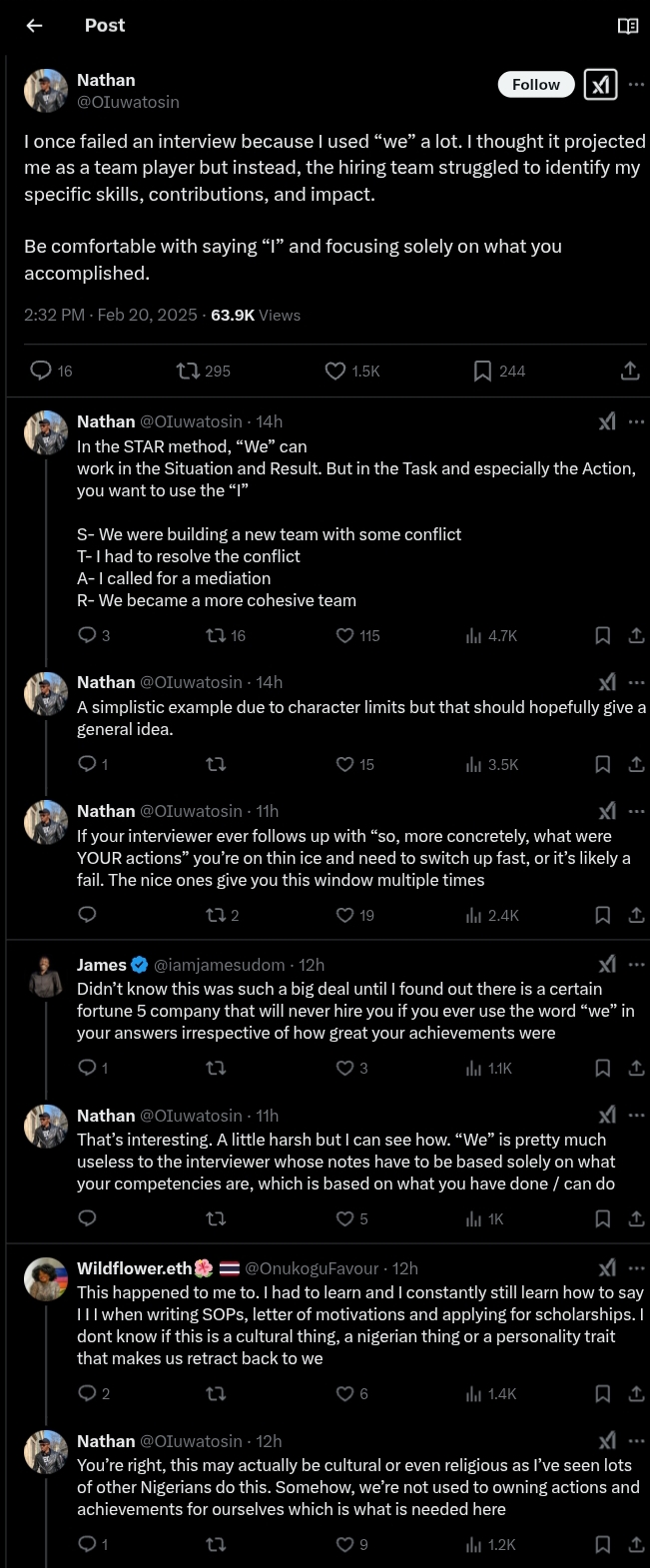Bookmark the main post with 244 bookmarks
Screen dimensions: 650x1568
[x=482, y=371]
